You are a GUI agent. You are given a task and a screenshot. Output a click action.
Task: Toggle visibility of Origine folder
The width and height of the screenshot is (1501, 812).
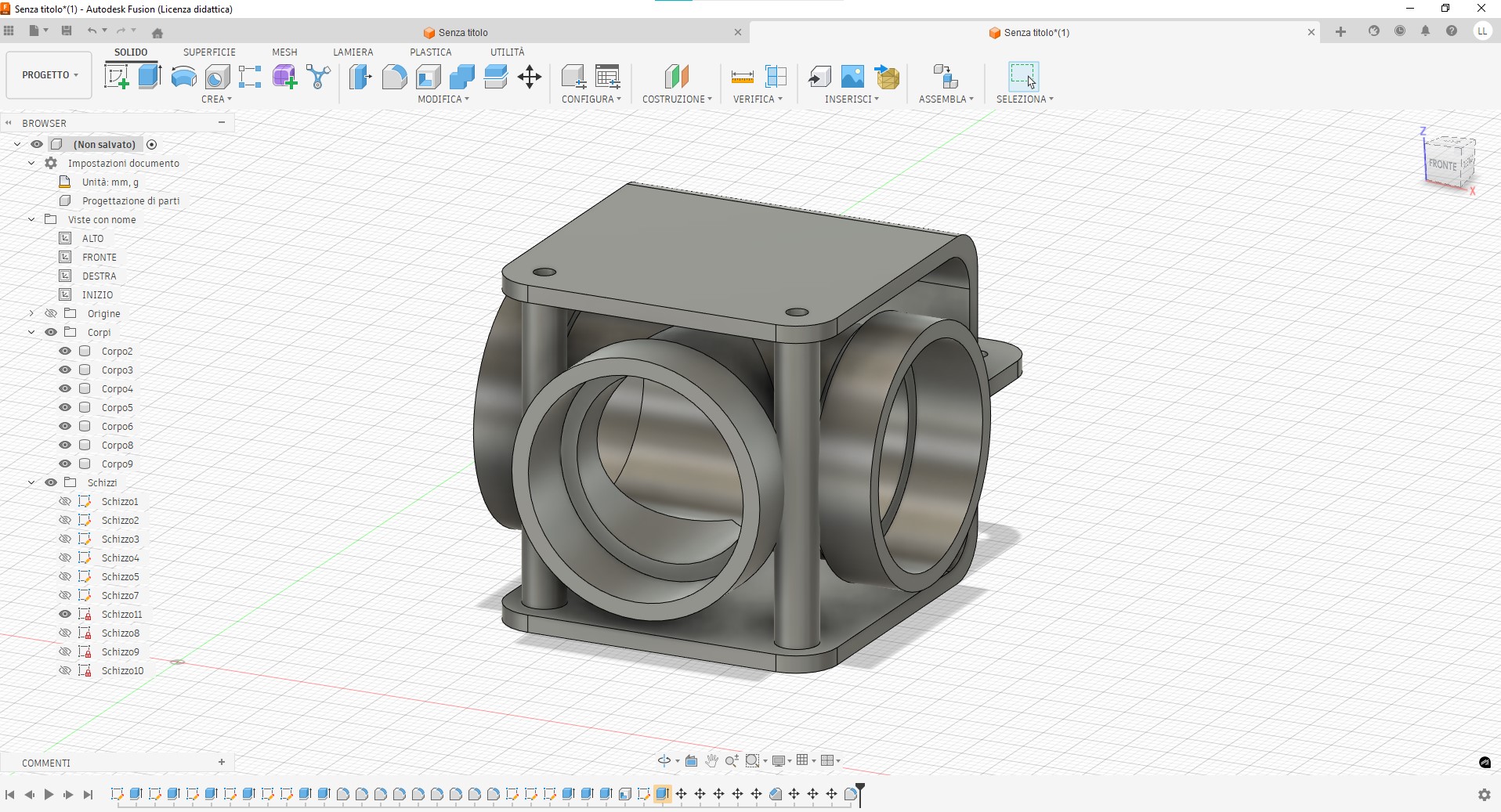tap(51, 313)
